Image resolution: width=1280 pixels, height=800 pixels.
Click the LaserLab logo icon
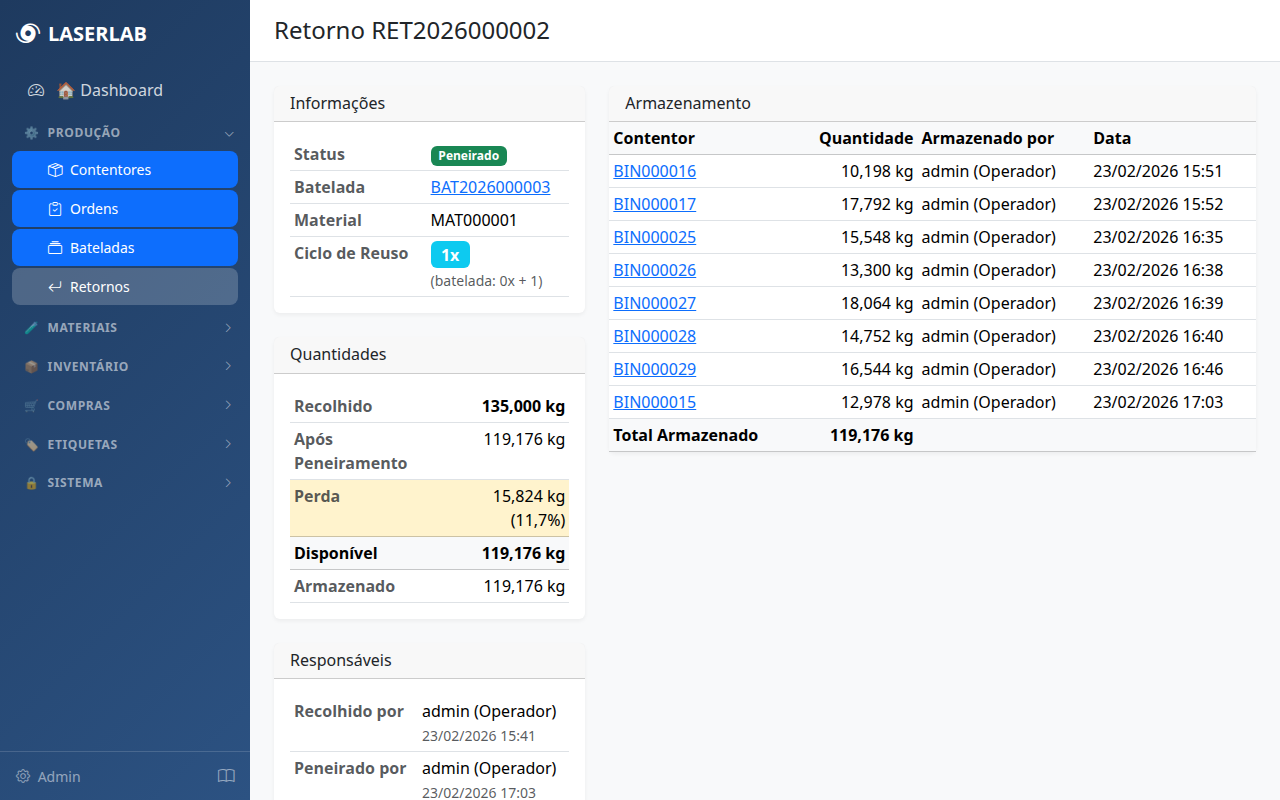pyautogui.click(x=28, y=34)
